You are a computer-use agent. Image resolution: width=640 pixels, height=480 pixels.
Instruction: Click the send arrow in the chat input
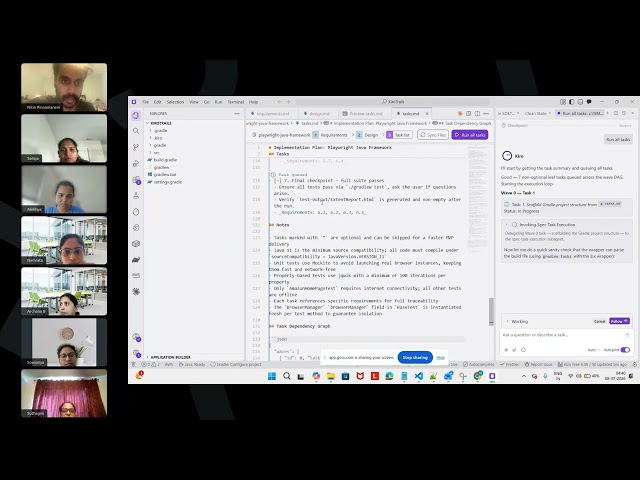(627, 335)
